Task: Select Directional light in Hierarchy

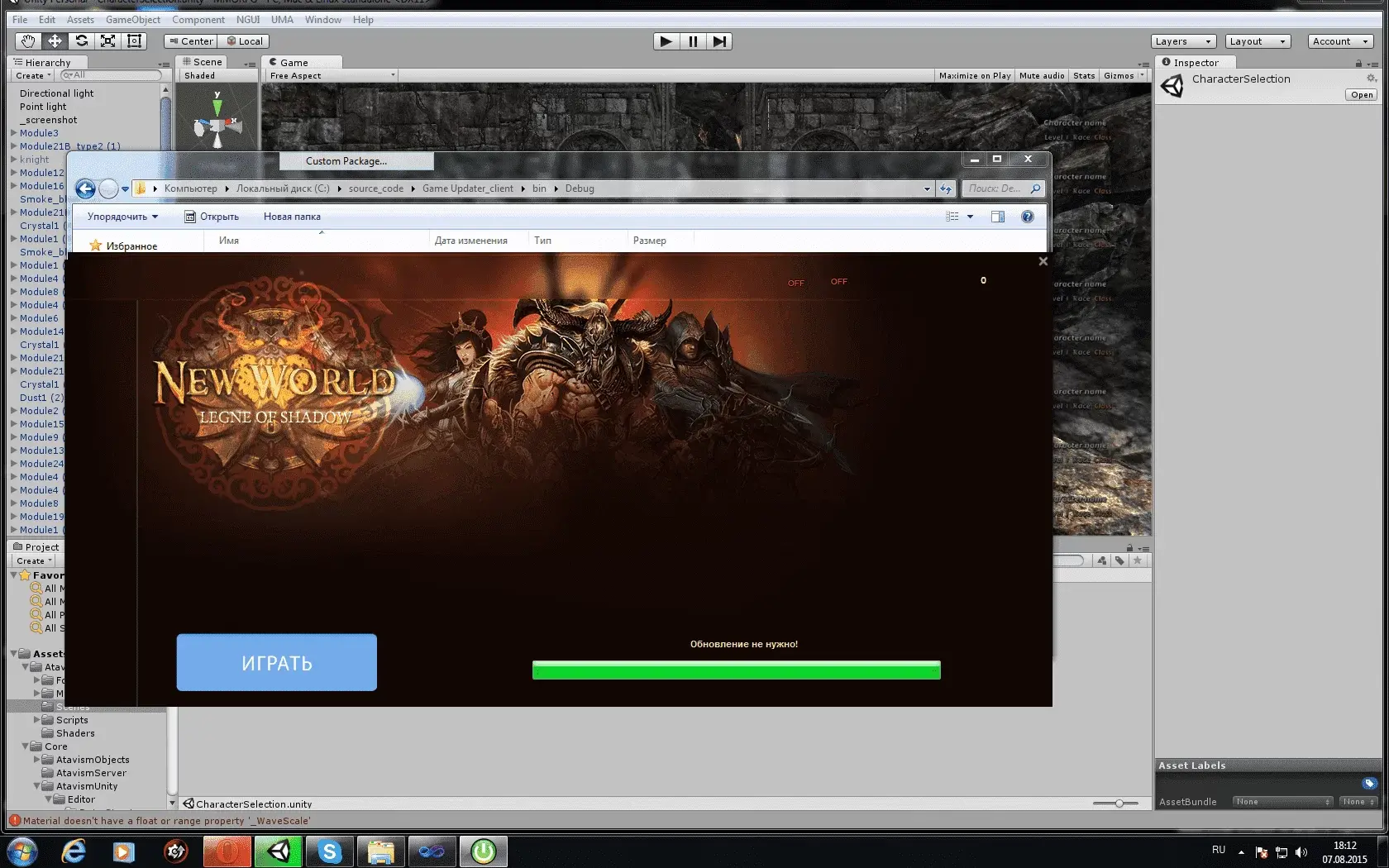Action: point(57,93)
